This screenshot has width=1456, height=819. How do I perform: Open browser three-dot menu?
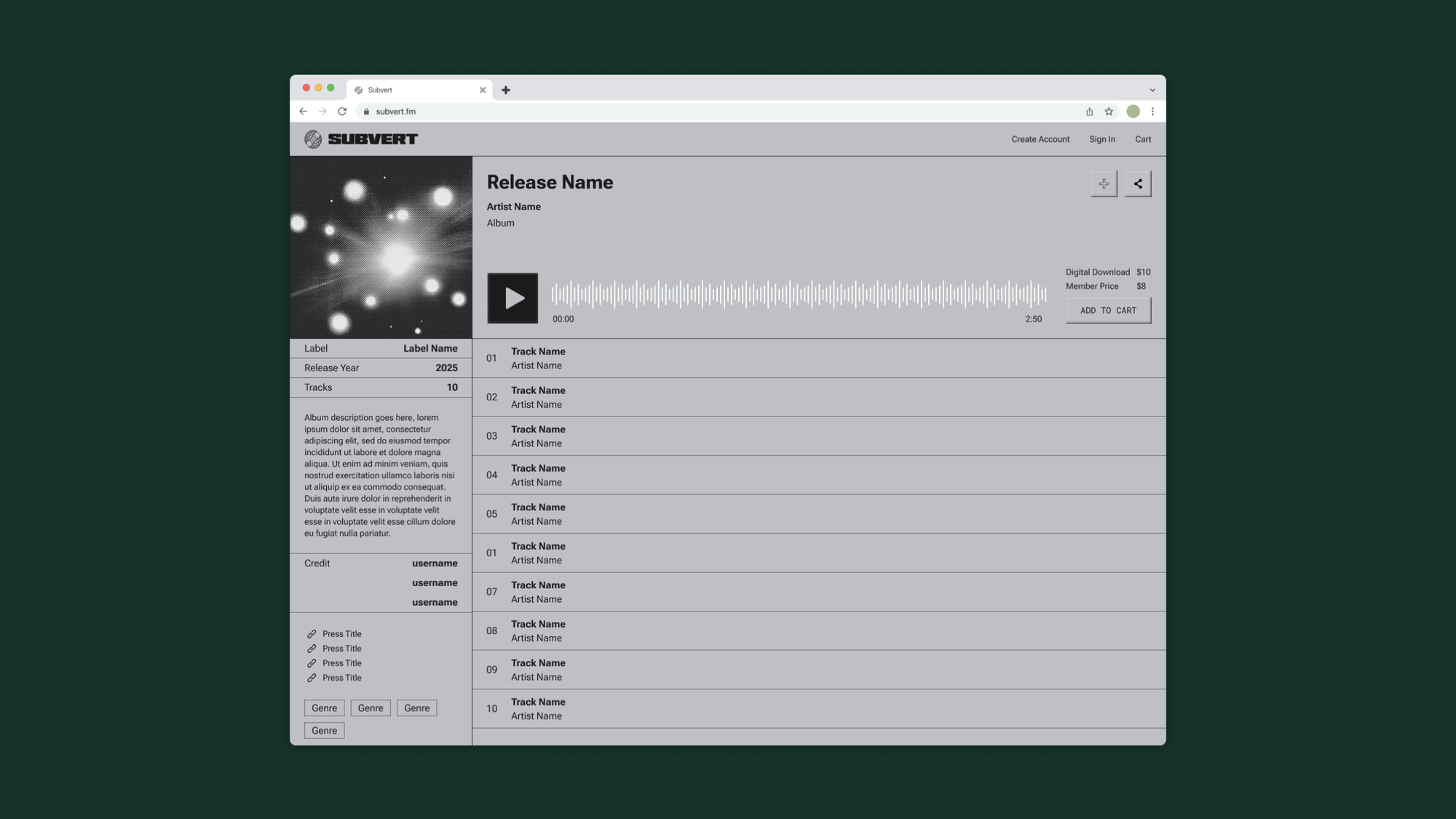tap(1152, 111)
